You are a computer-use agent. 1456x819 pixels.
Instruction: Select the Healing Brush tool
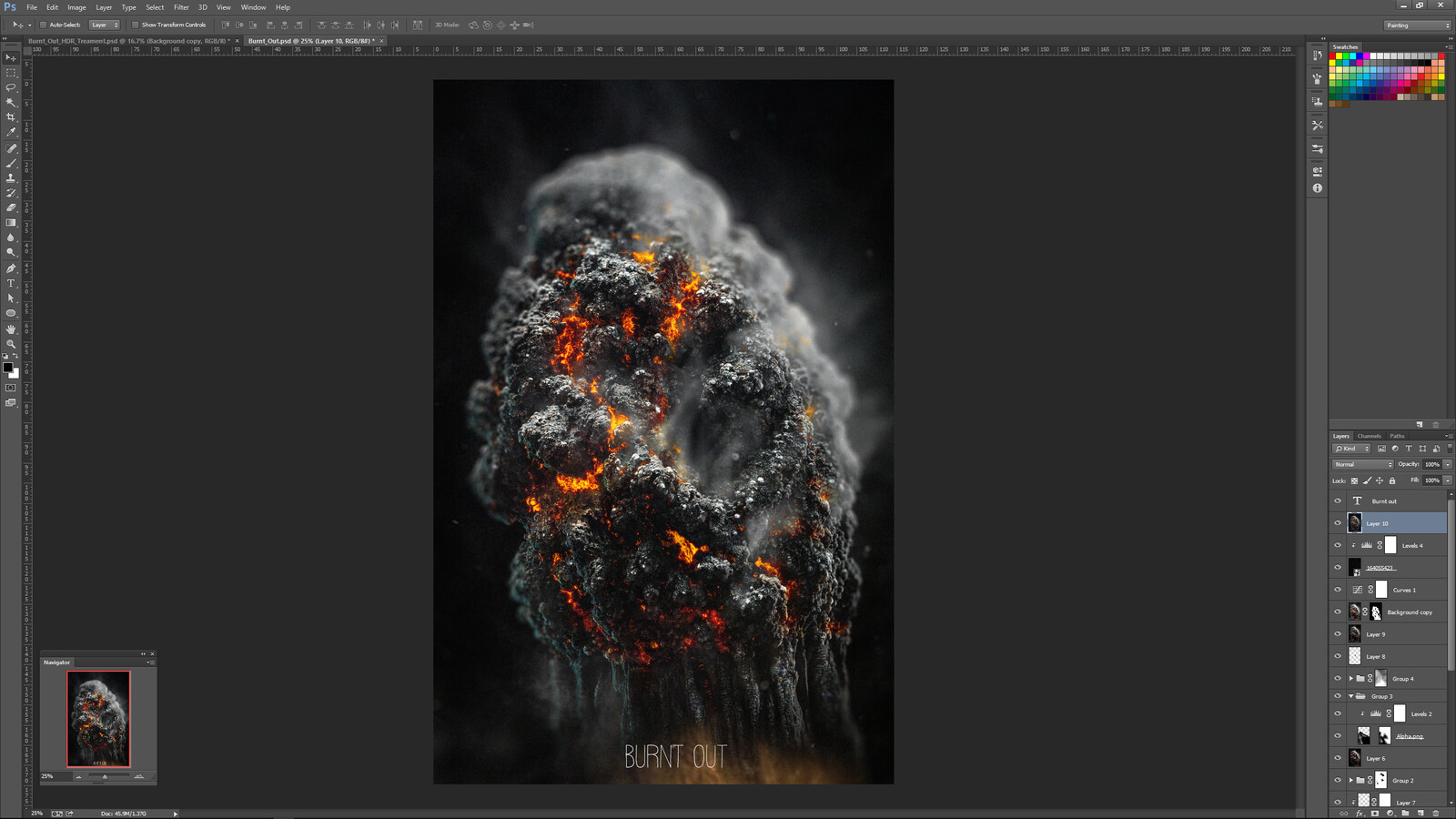click(11, 148)
